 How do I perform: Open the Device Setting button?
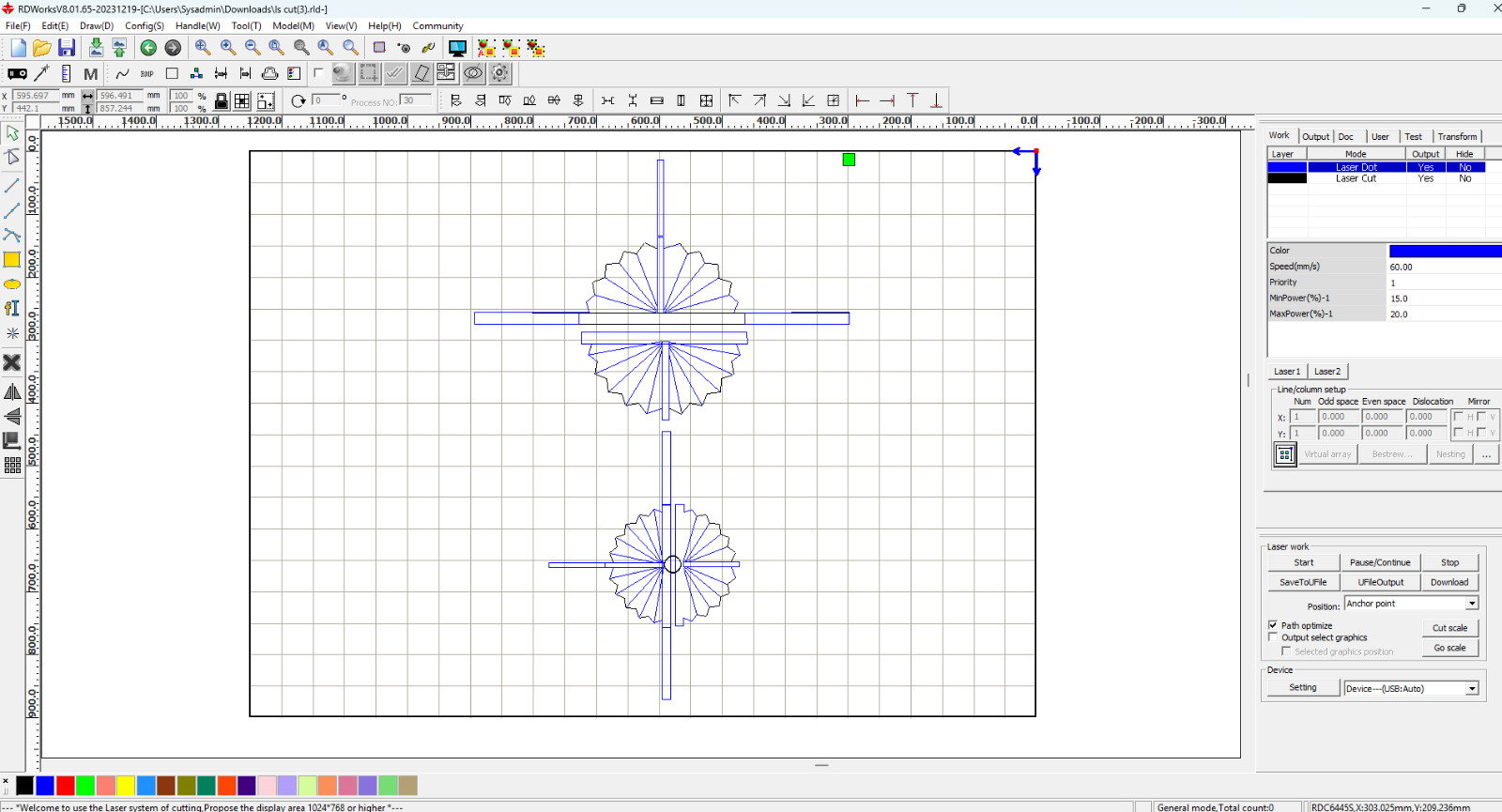point(1303,688)
